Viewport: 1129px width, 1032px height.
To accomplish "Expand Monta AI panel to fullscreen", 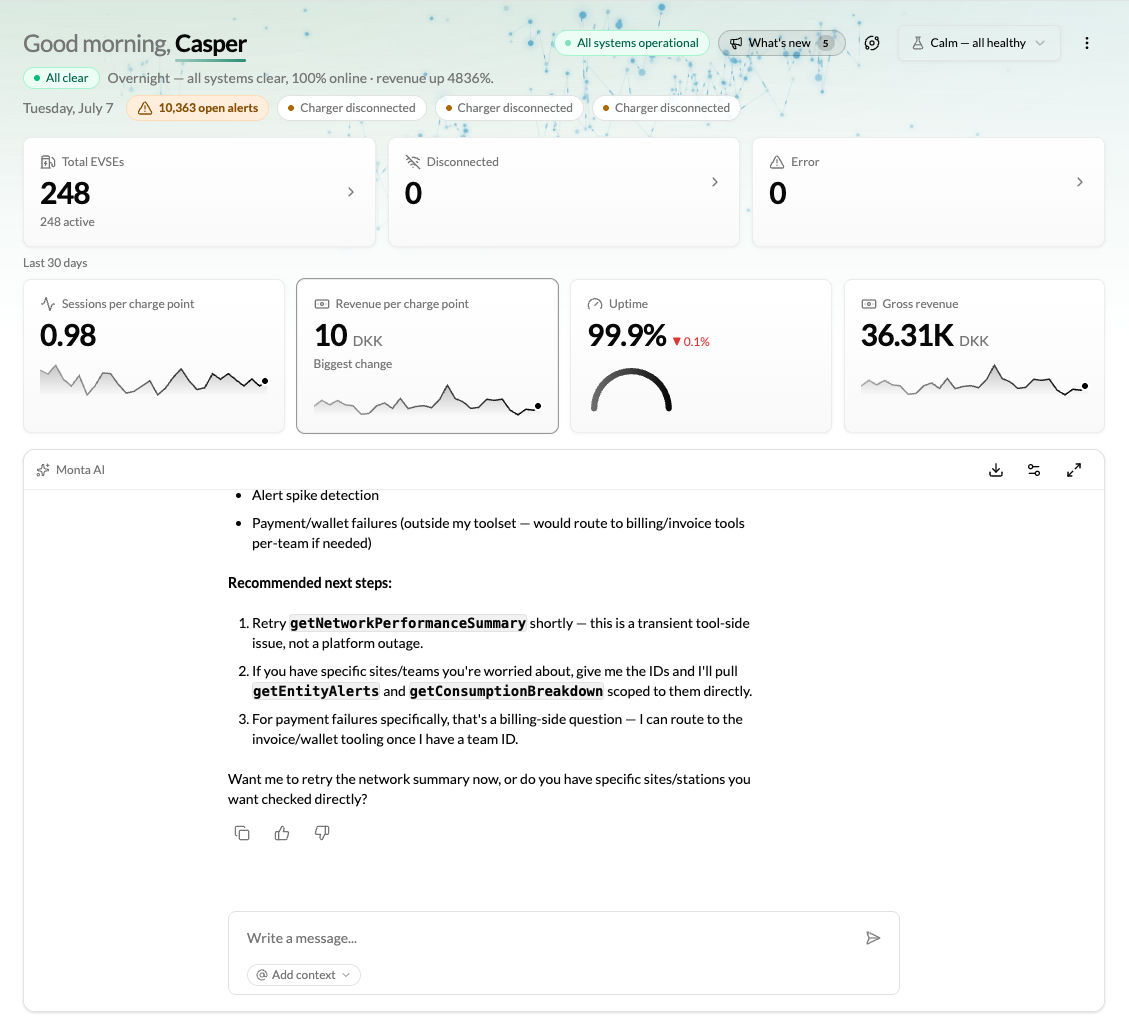I will [x=1074, y=470].
